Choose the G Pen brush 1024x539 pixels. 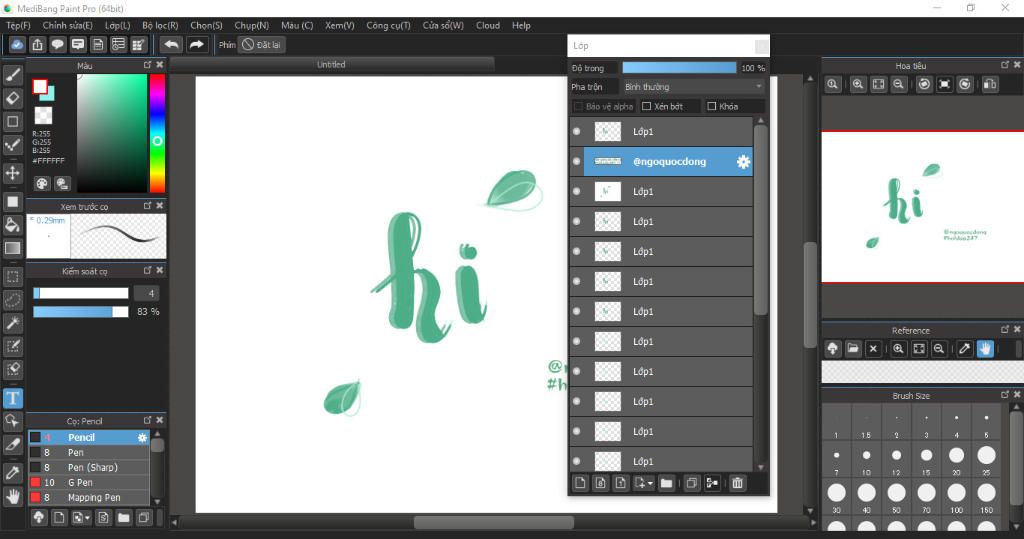pyautogui.click(x=89, y=483)
